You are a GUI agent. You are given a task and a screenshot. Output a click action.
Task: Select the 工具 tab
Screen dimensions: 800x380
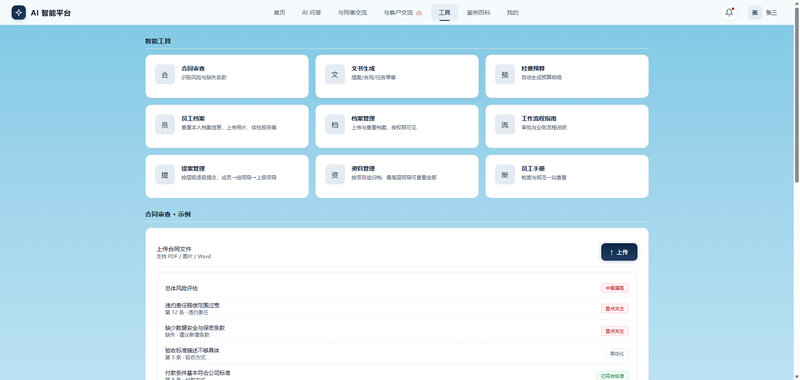[444, 13]
